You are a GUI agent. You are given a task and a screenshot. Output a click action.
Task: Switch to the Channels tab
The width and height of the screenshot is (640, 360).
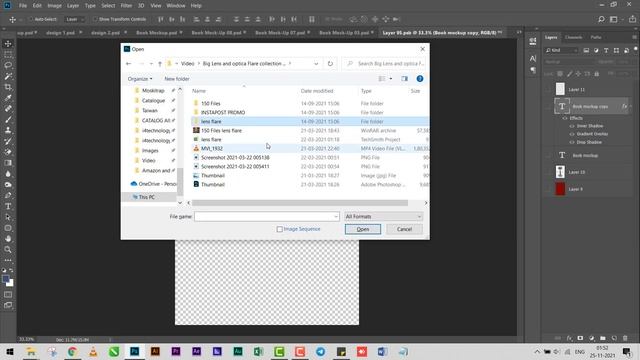pyautogui.click(x=573, y=37)
